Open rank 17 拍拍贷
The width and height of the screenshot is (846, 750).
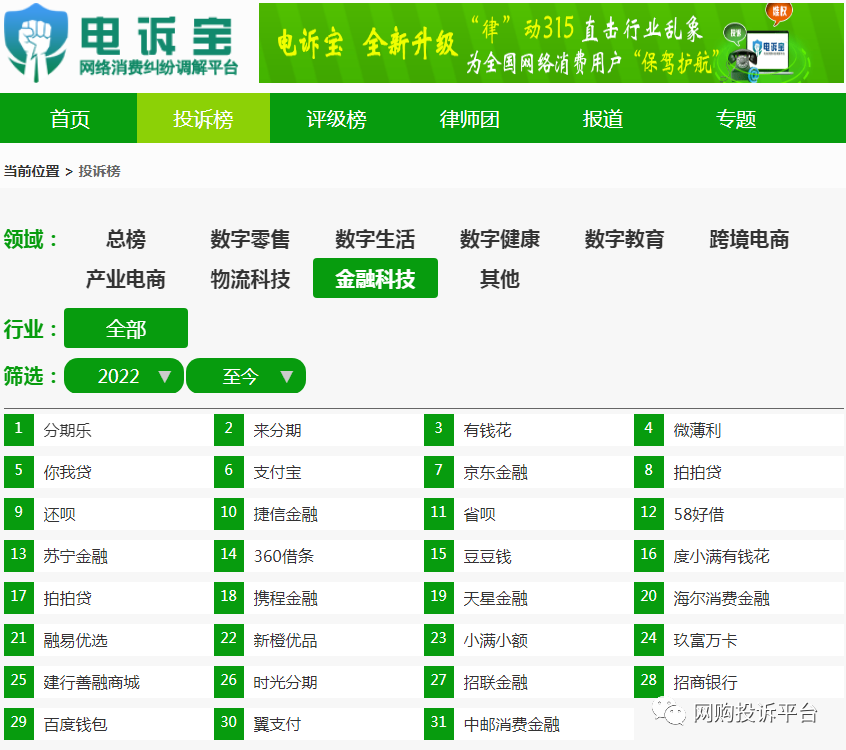pyautogui.click(x=107, y=598)
